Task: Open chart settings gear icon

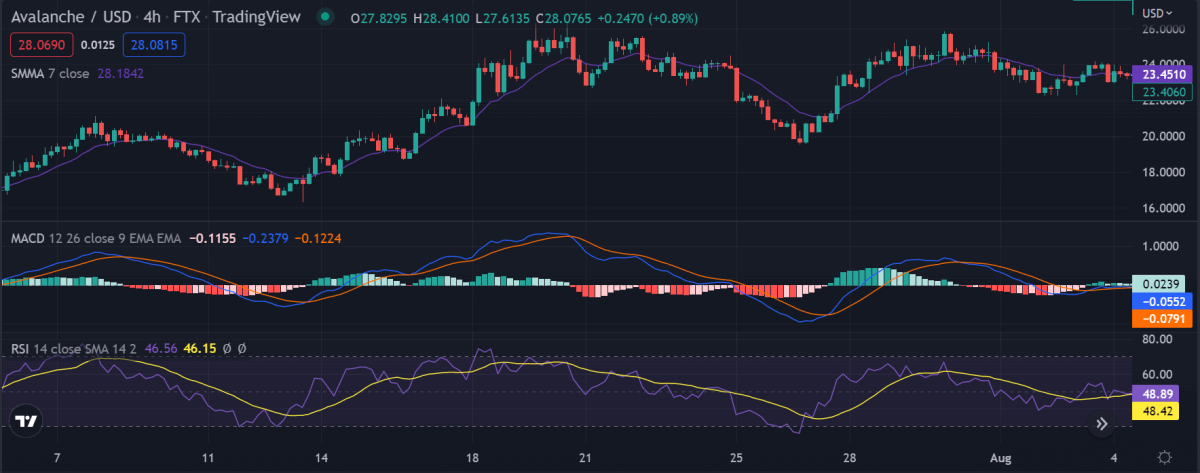Action: [x=1165, y=456]
